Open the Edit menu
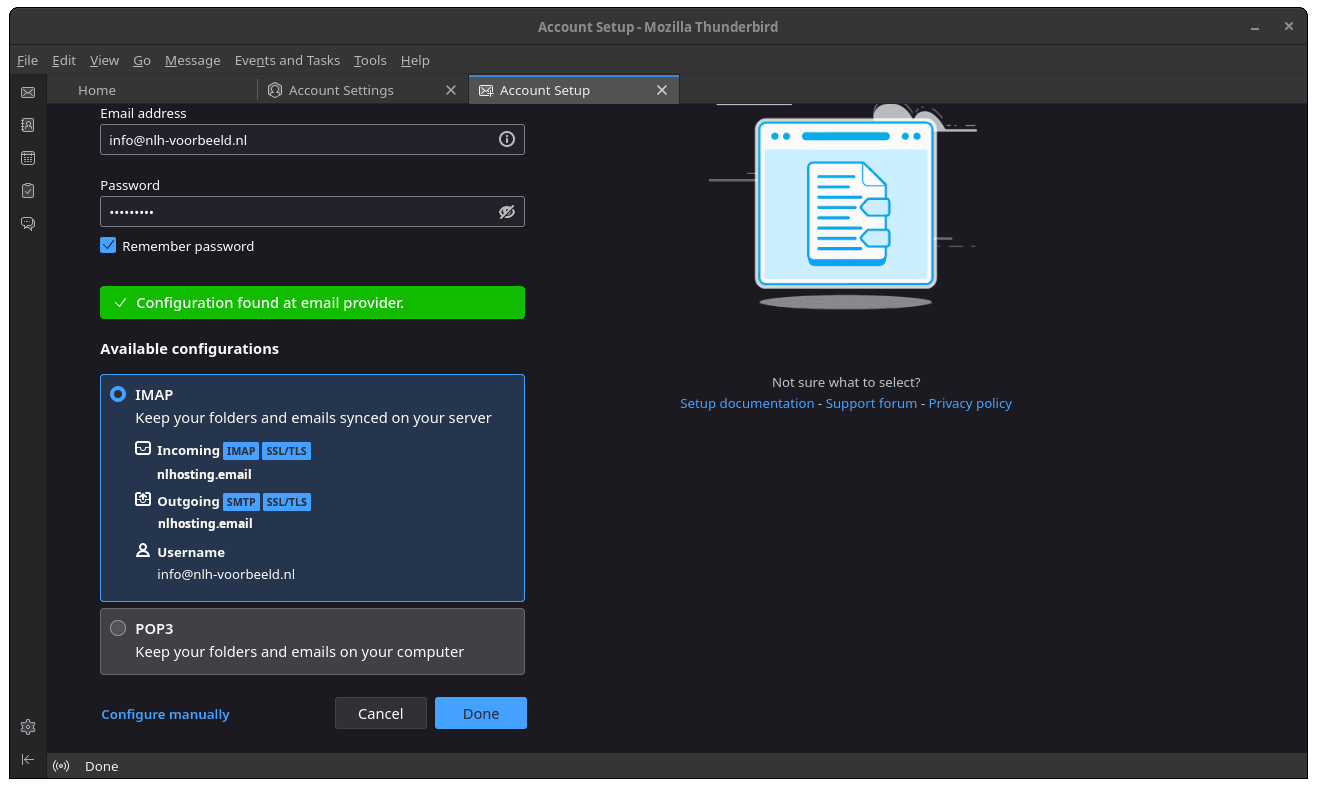 [x=64, y=60]
